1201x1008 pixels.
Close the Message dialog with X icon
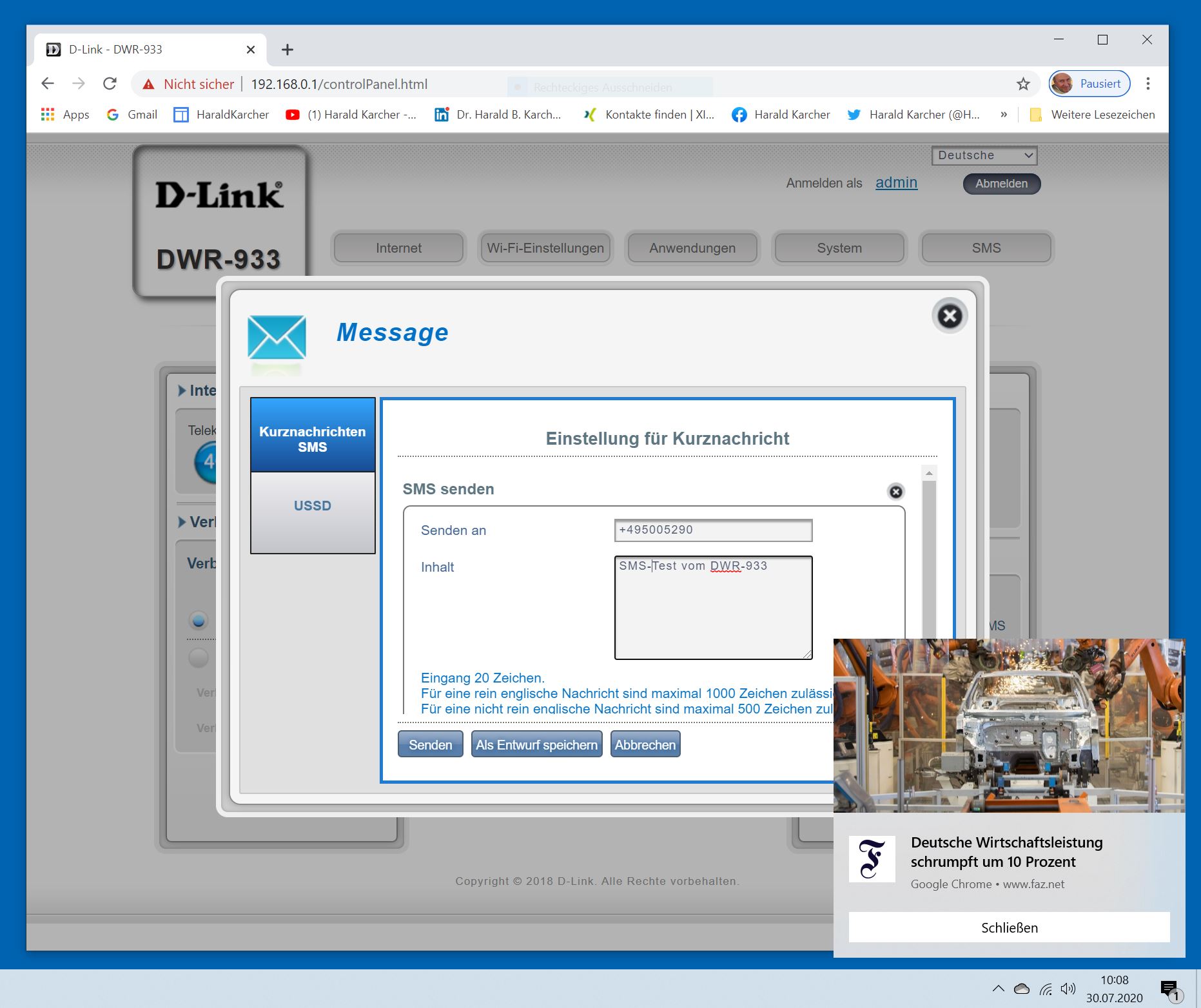pos(949,316)
